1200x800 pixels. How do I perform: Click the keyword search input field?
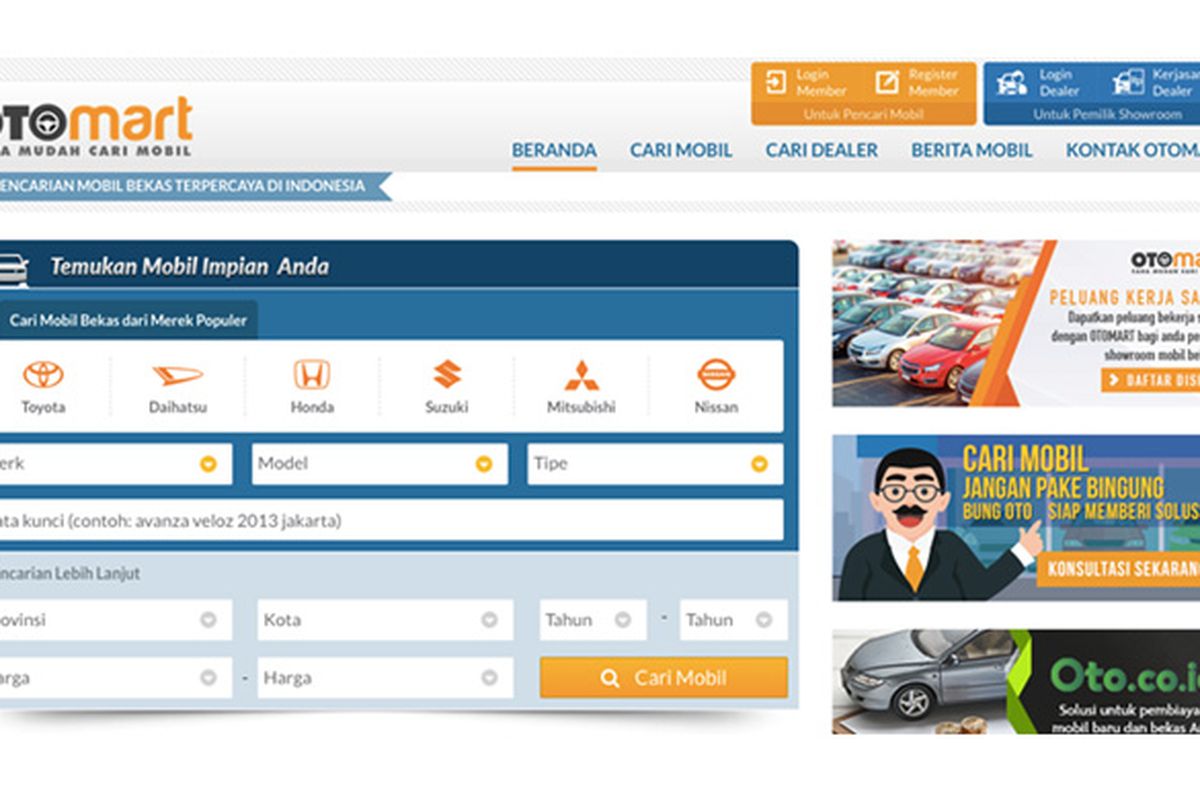pyautogui.click(x=390, y=520)
